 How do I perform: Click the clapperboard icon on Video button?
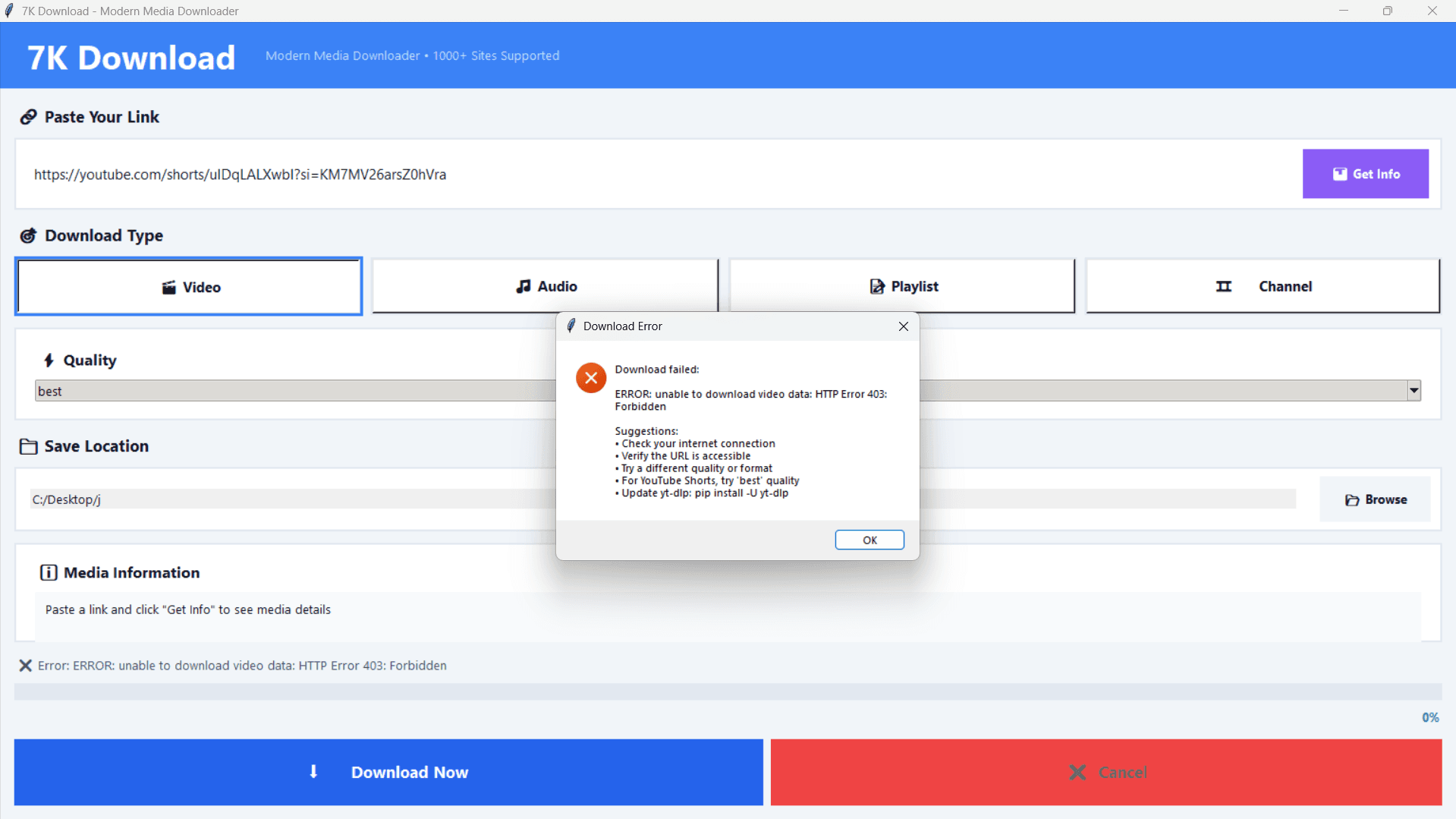pos(168,287)
